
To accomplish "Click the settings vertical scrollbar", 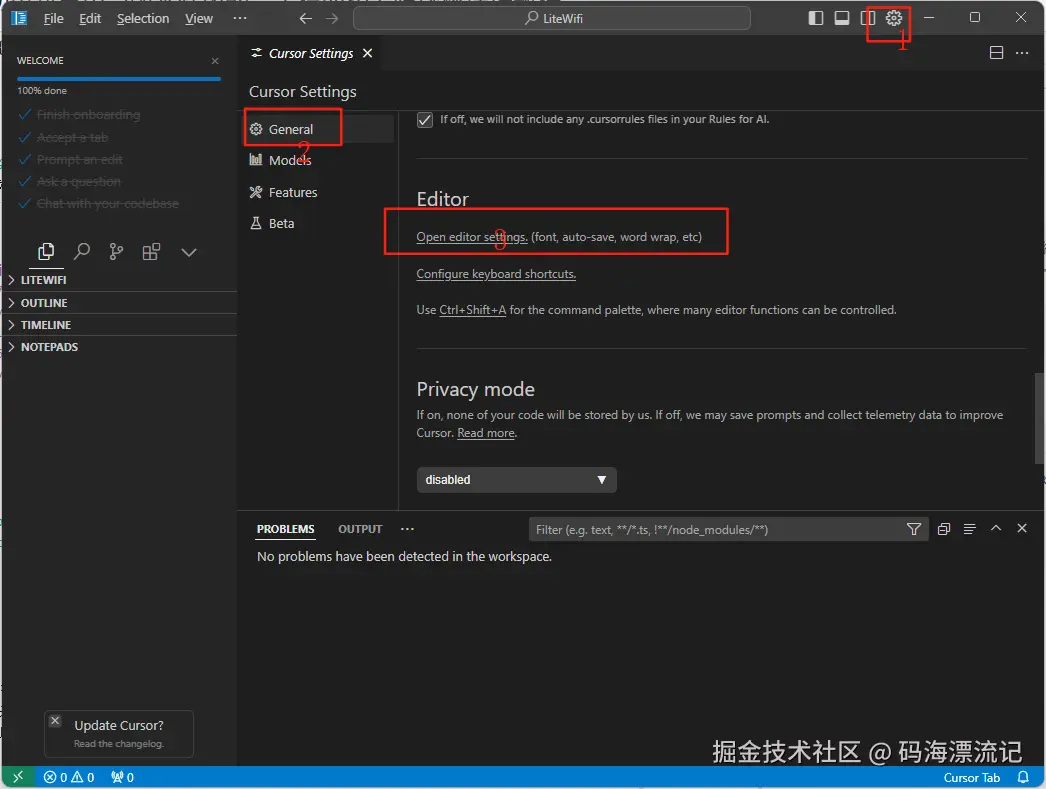I will click(x=1039, y=418).
